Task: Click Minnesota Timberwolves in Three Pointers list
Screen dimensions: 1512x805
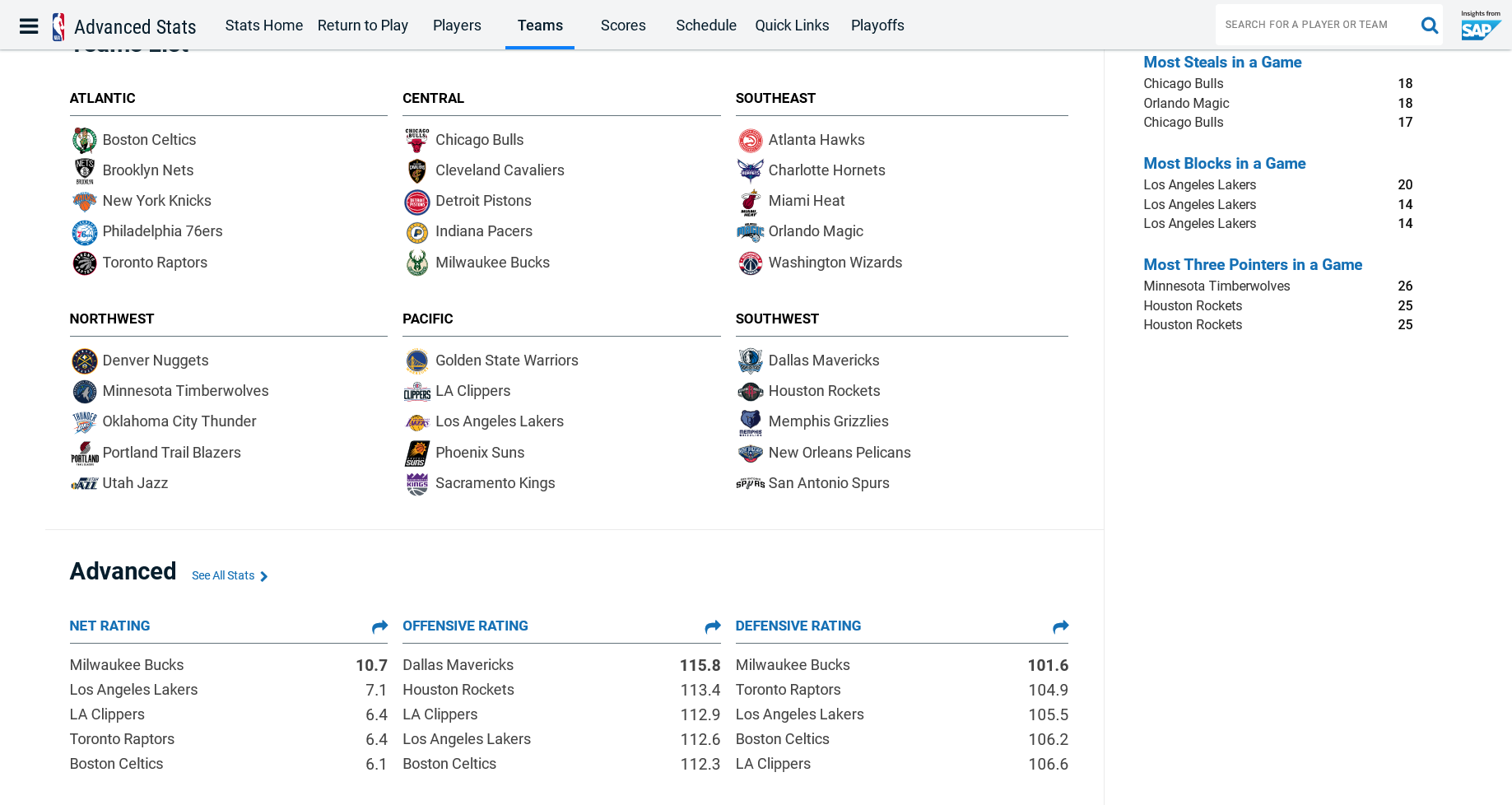Action: (1217, 286)
